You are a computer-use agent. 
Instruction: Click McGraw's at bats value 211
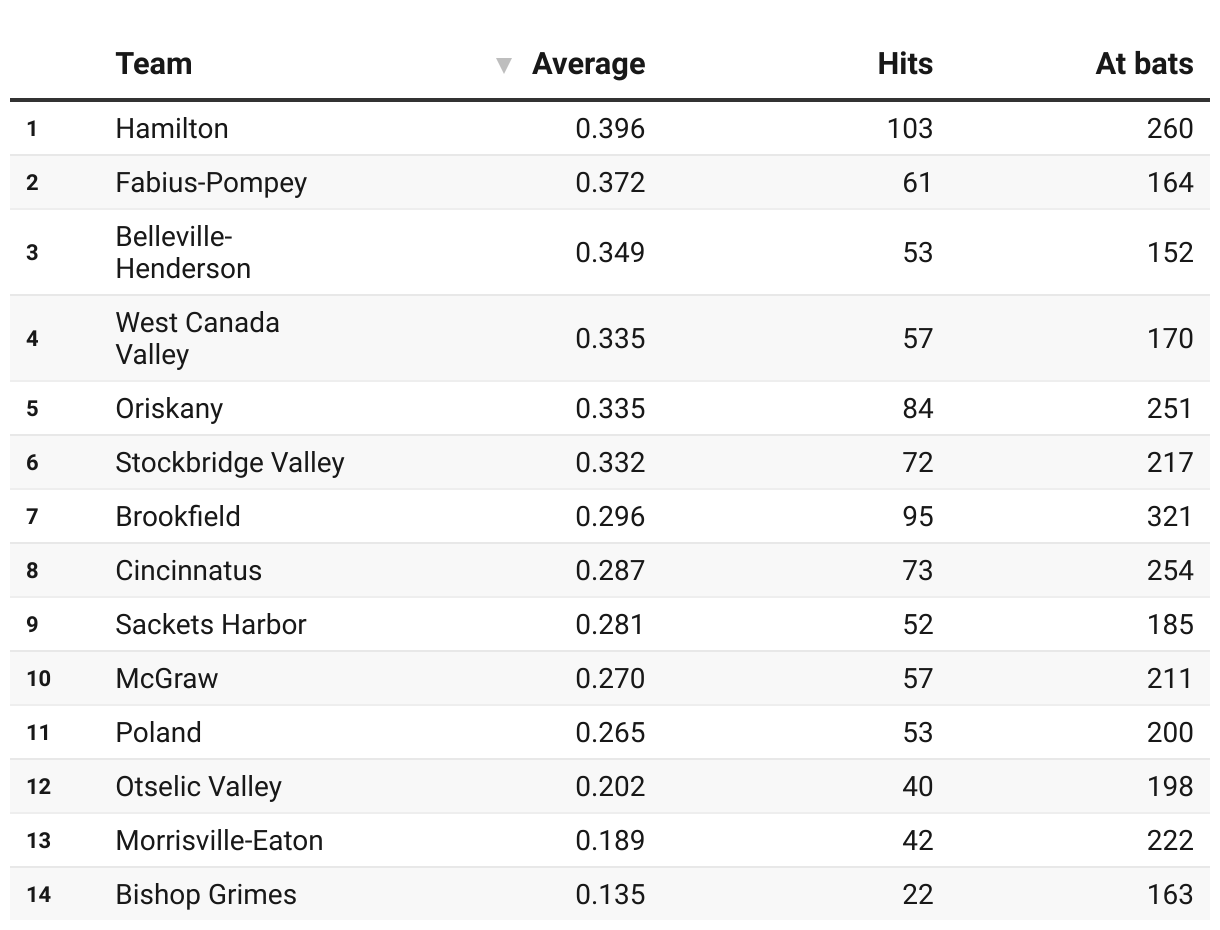click(1170, 678)
